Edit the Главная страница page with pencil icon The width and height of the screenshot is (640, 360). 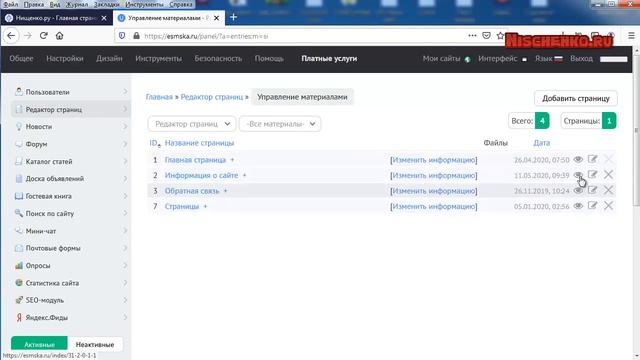pyautogui.click(x=593, y=159)
